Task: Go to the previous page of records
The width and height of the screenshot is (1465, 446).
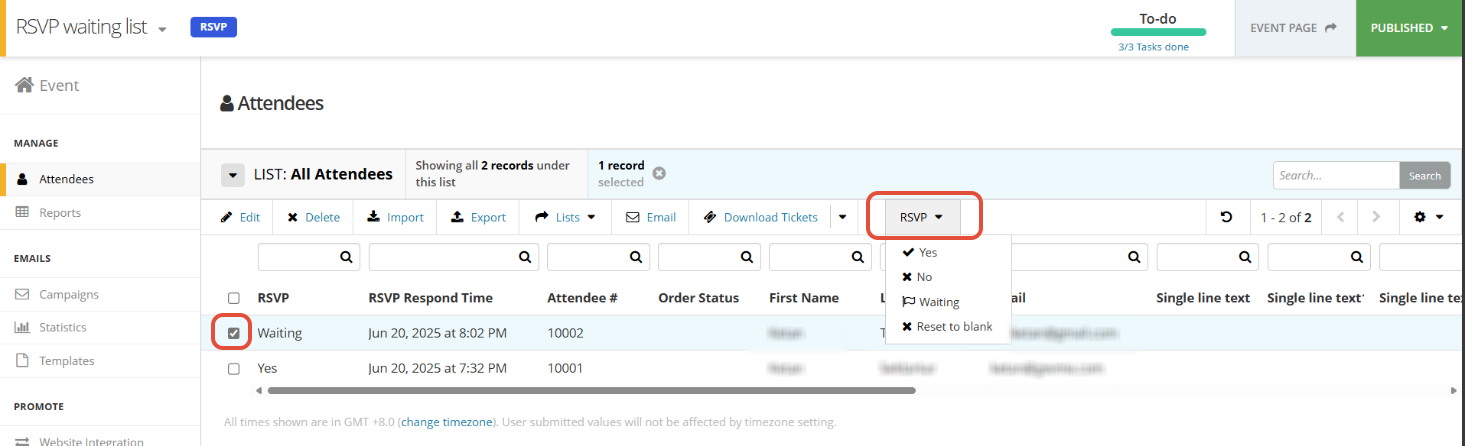Action: click(1340, 217)
